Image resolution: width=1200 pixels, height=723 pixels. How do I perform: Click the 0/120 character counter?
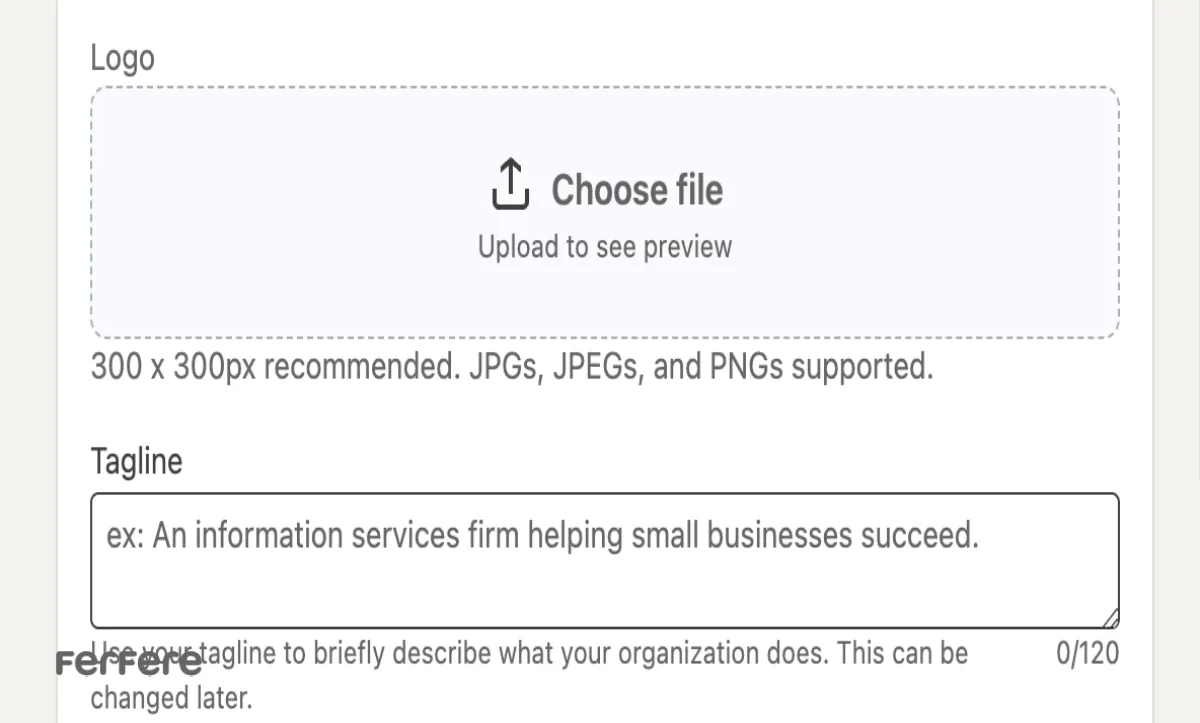[1088, 654]
